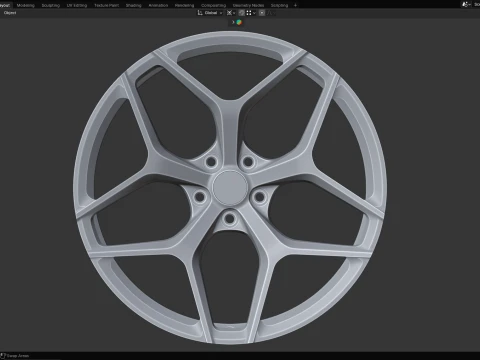Switch to the Animation workspace tab
The image size is (480, 360).
pos(158,5)
